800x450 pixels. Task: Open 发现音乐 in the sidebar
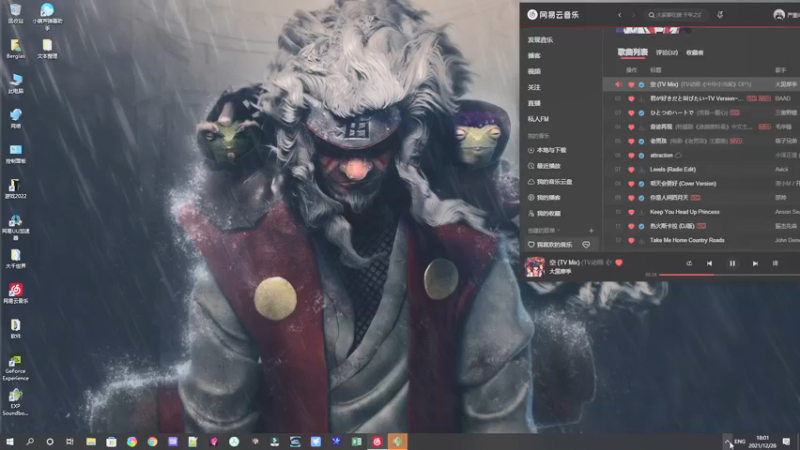[540, 40]
